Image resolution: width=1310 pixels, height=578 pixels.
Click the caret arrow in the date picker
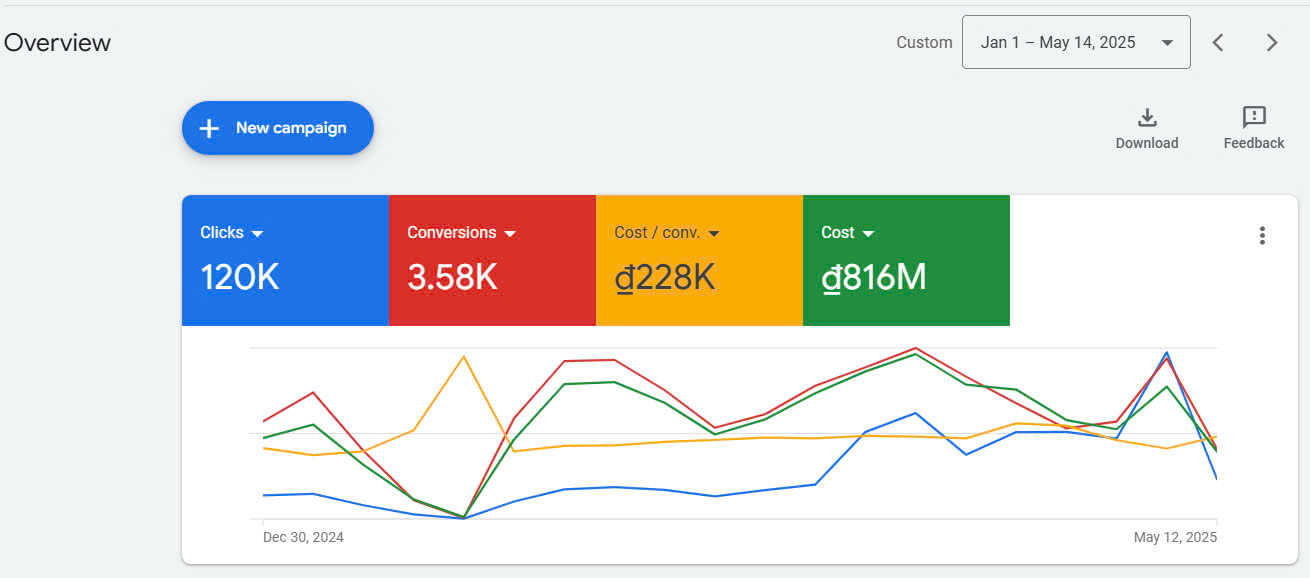point(1167,43)
